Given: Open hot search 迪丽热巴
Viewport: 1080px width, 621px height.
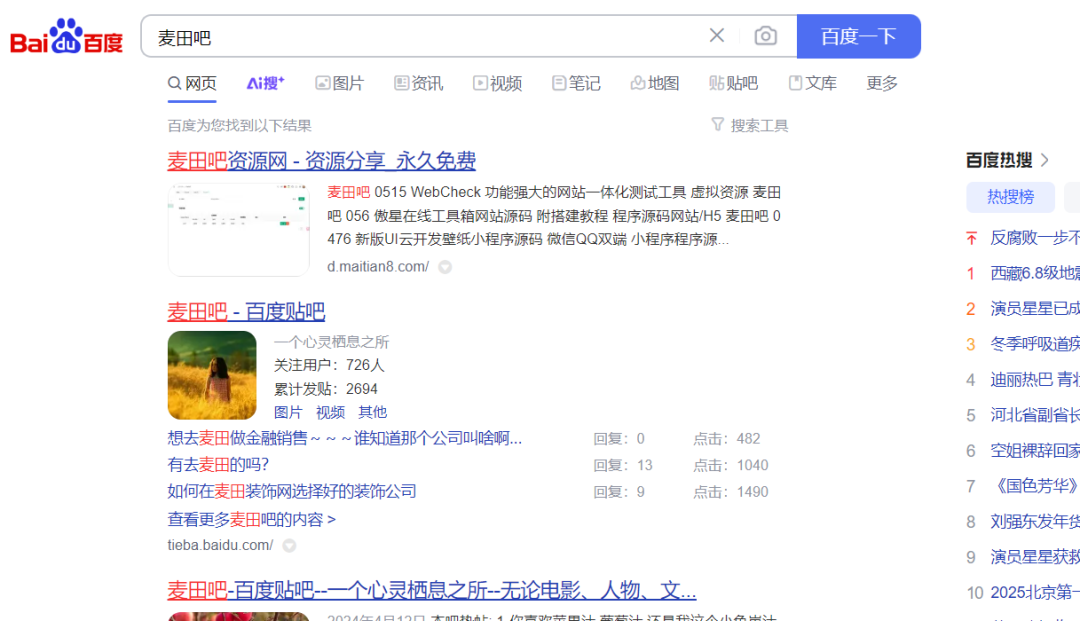Looking at the screenshot, I should coord(1035,380).
